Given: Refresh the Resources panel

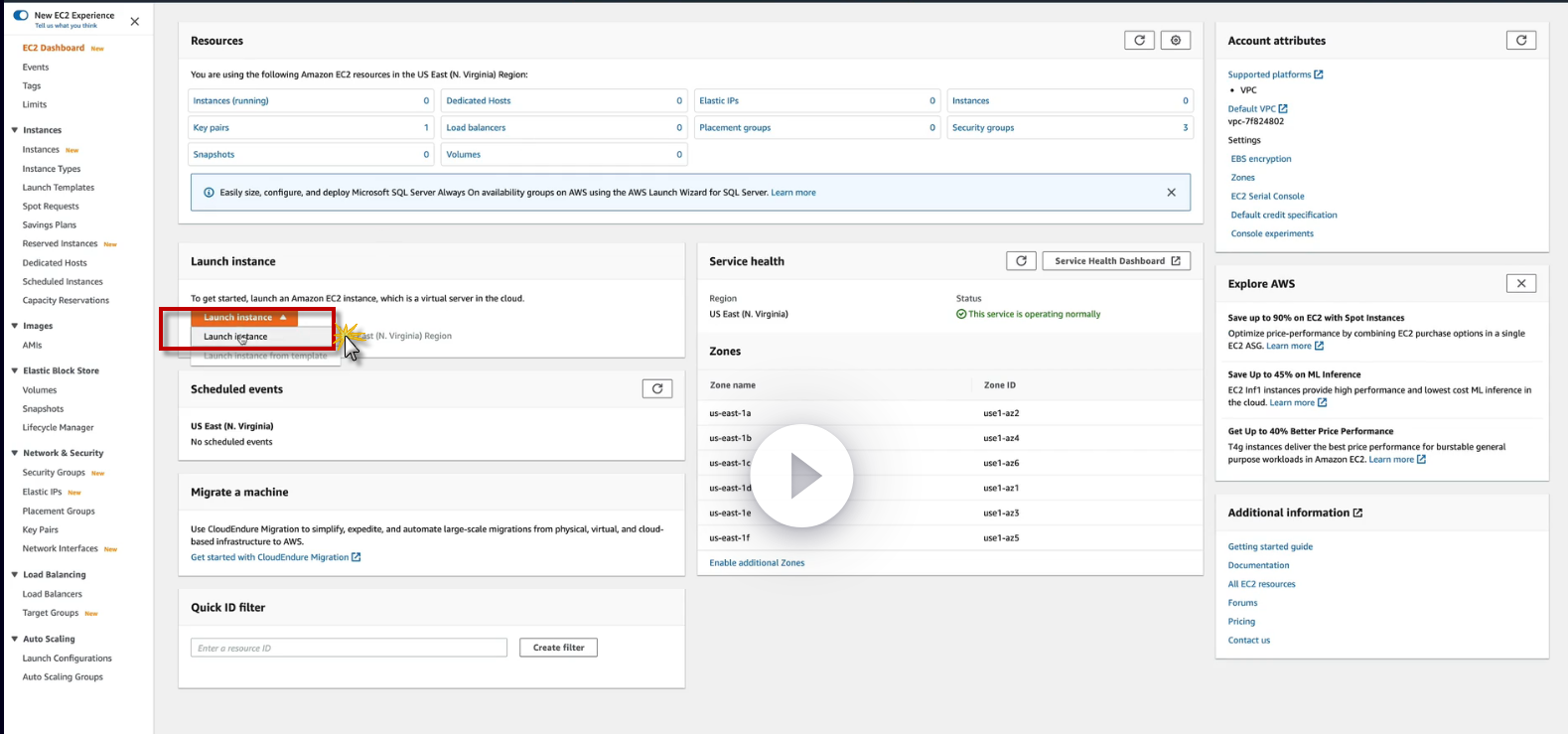Looking at the screenshot, I should (x=1139, y=41).
